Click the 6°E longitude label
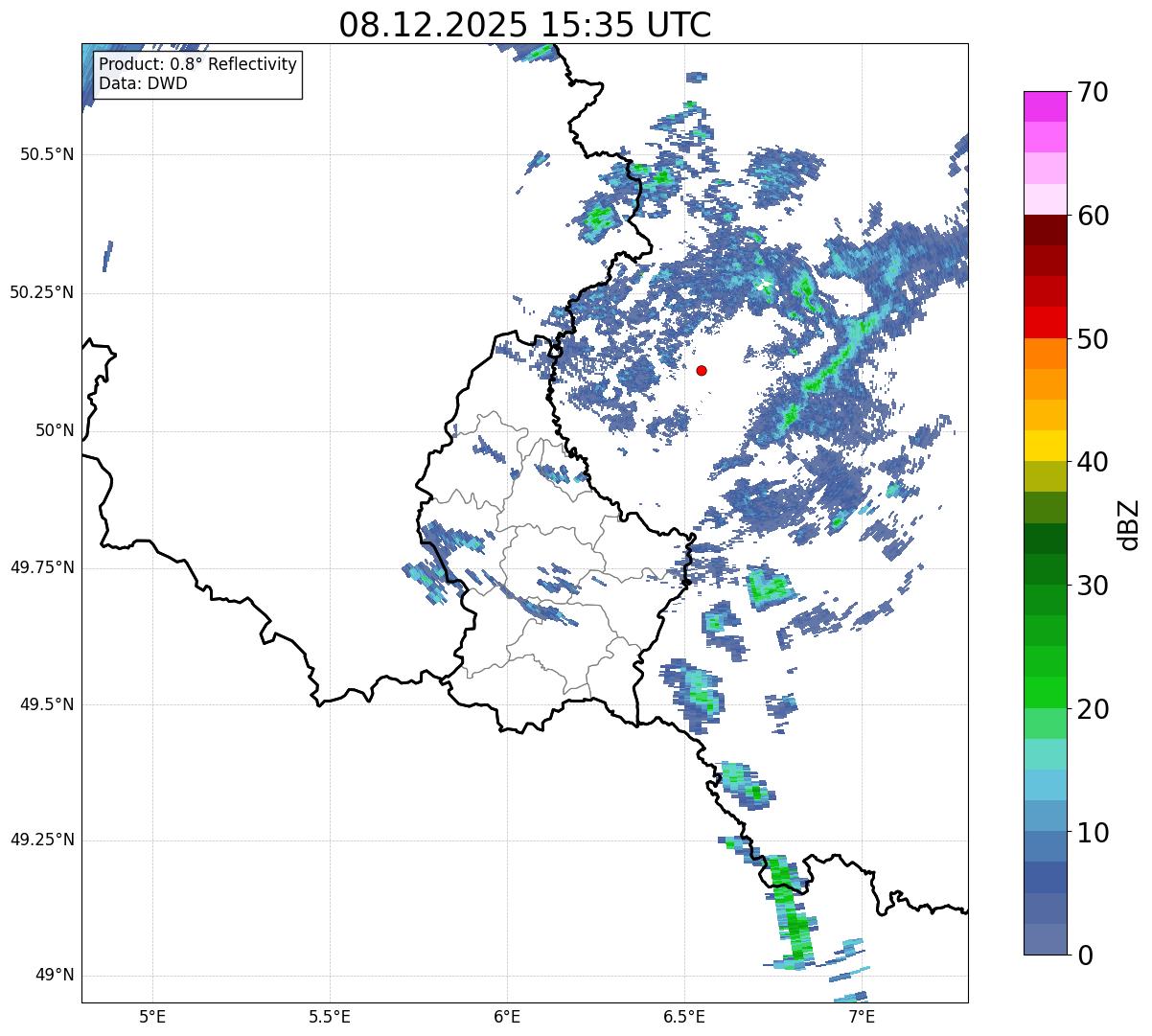This screenshot has width=1152, height=1036. (x=507, y=1017)
